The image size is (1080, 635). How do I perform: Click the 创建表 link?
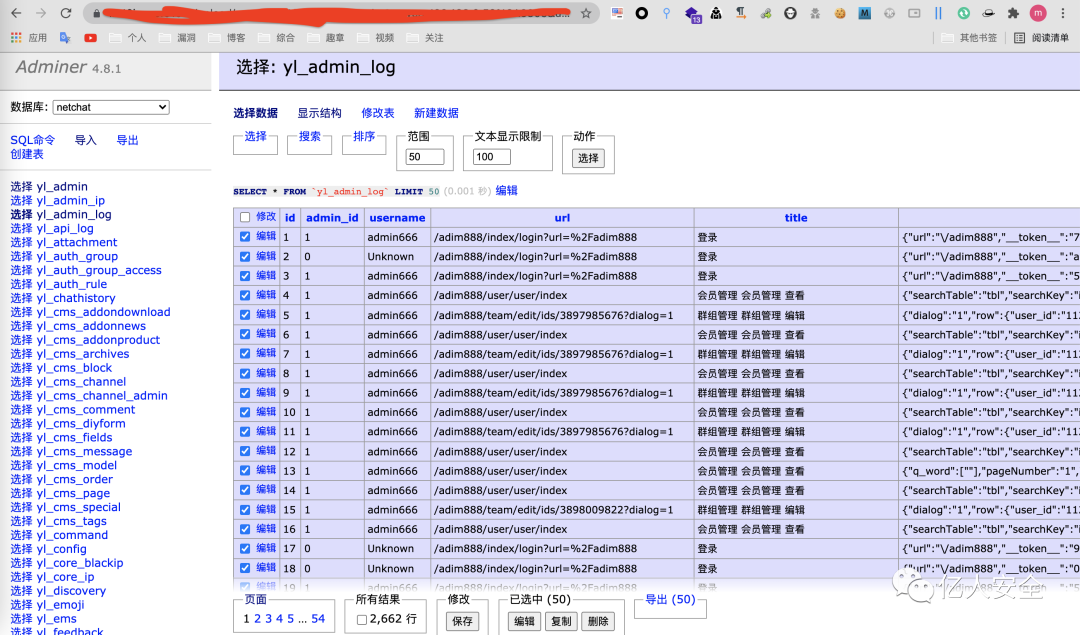click(x=27, y=154)
